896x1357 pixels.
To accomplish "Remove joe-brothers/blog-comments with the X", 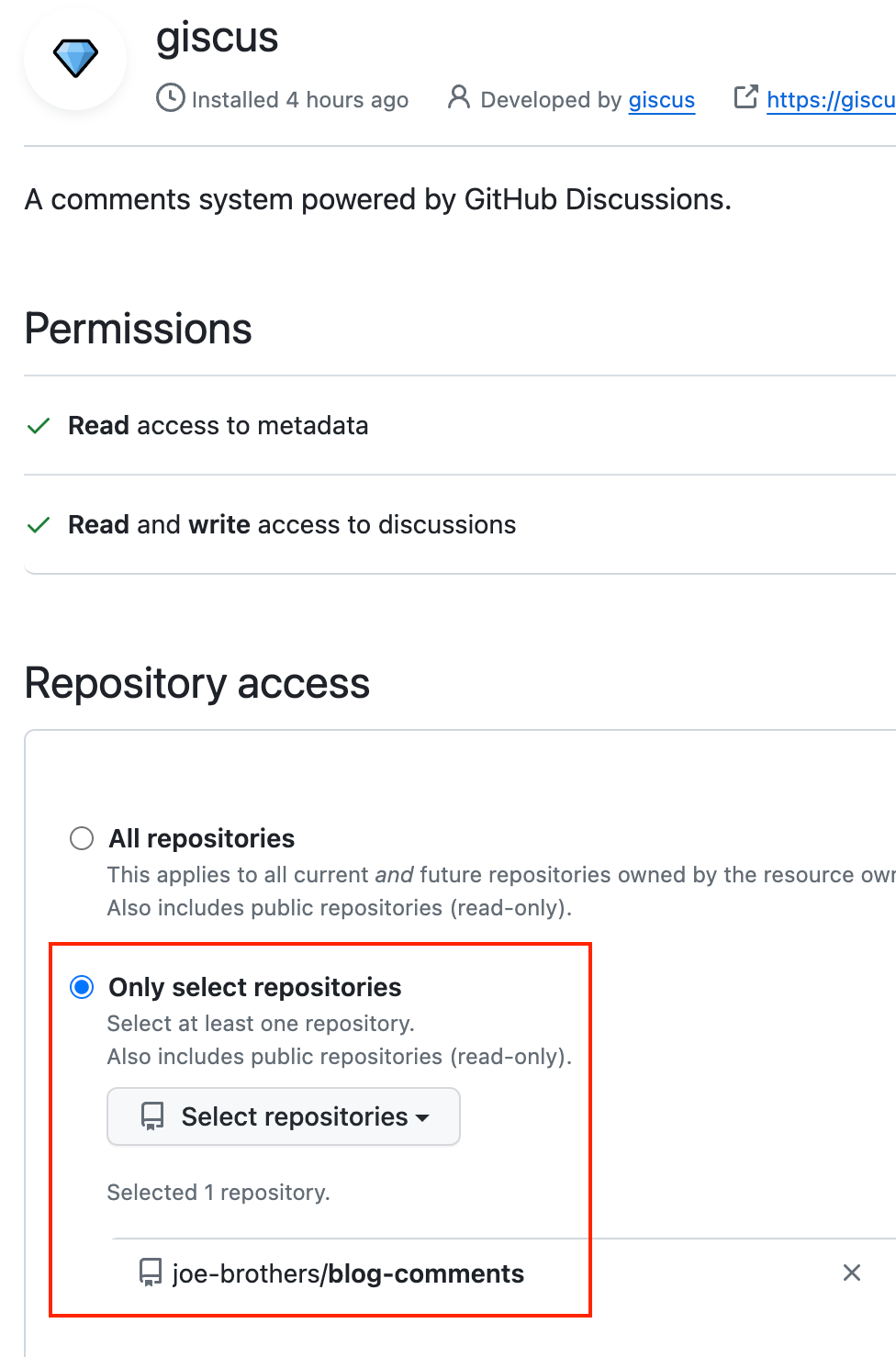I will pos(852,1273).
